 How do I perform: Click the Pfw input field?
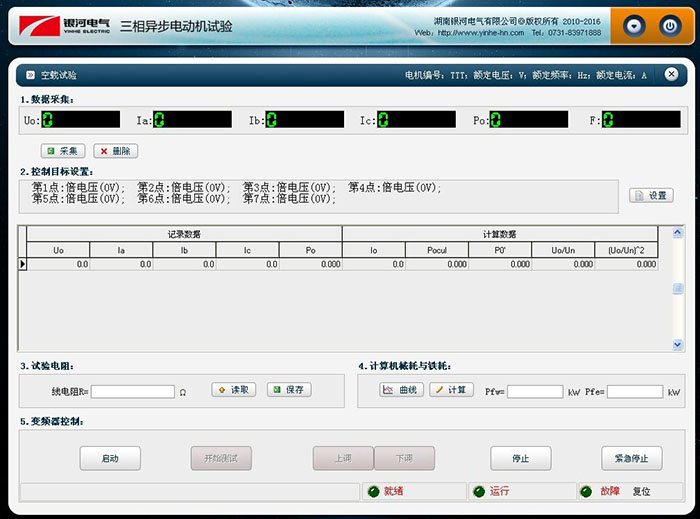[x=534, y=392]
